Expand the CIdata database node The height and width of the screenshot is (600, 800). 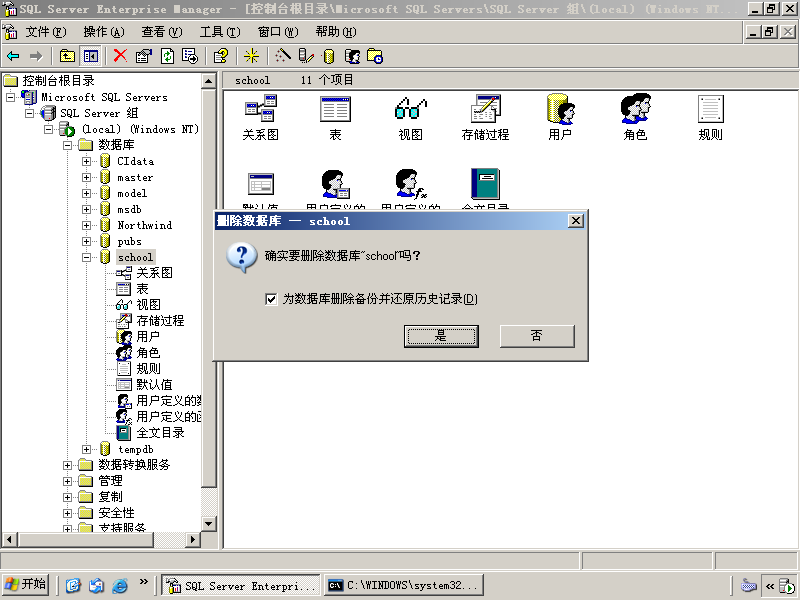click(86, 161)
